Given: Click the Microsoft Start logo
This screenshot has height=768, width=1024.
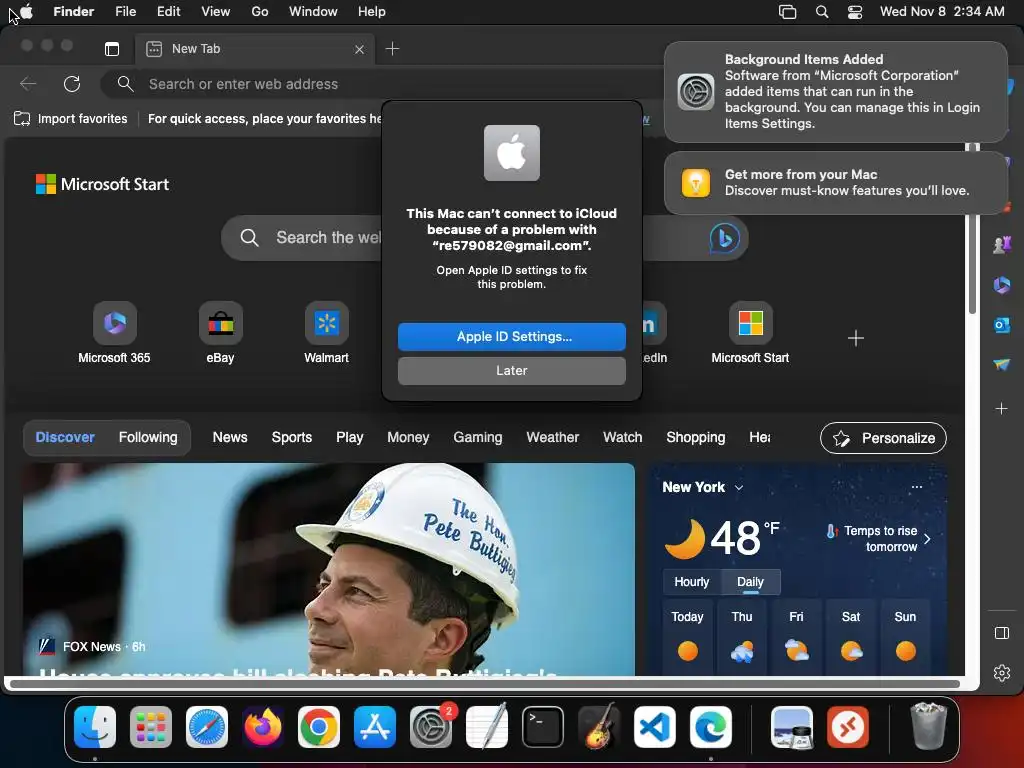Looking at the screenshot, I should (x=103, y=184).
